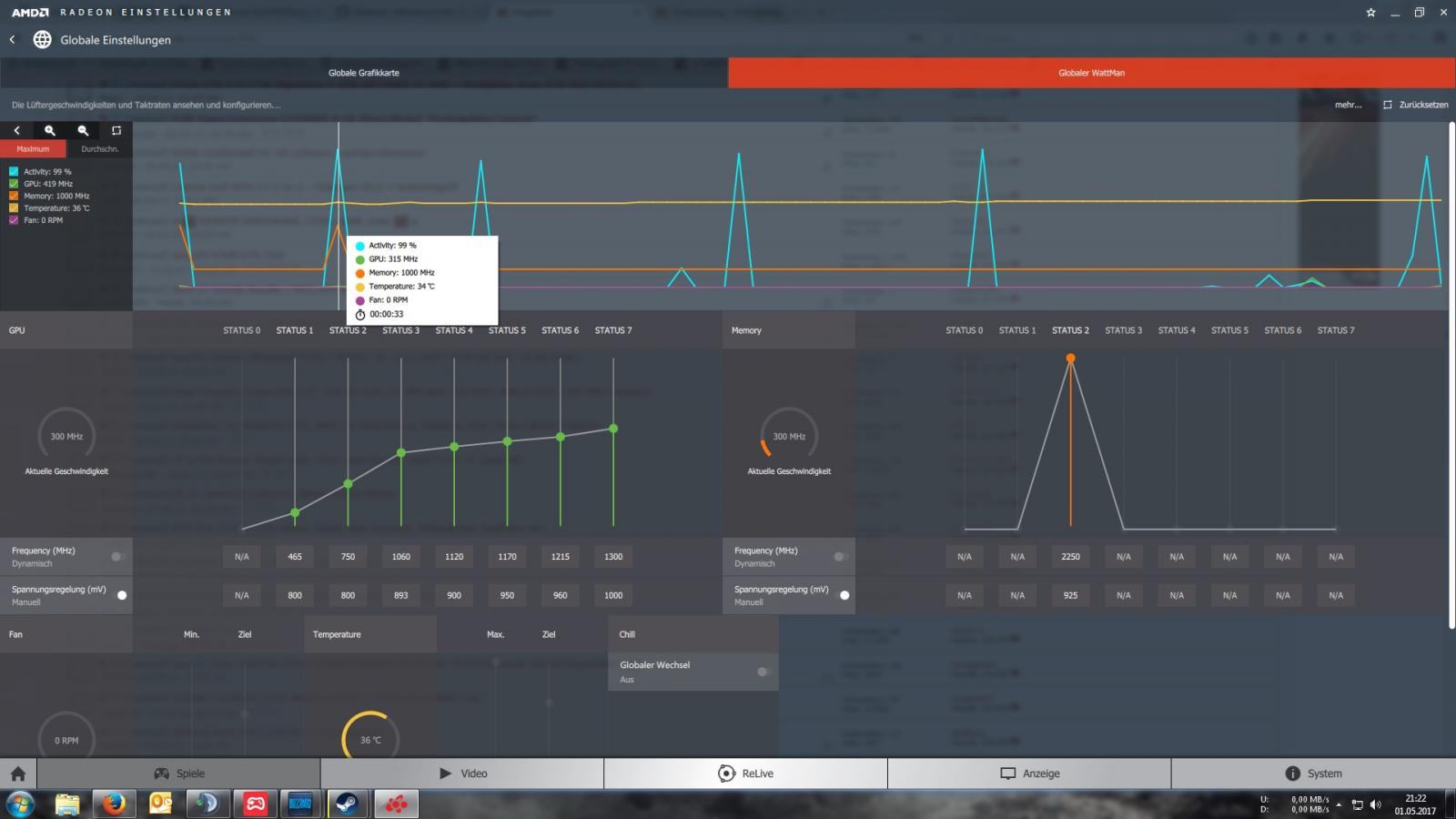Click the GPU Status 3 curve point

click(401, 452)
